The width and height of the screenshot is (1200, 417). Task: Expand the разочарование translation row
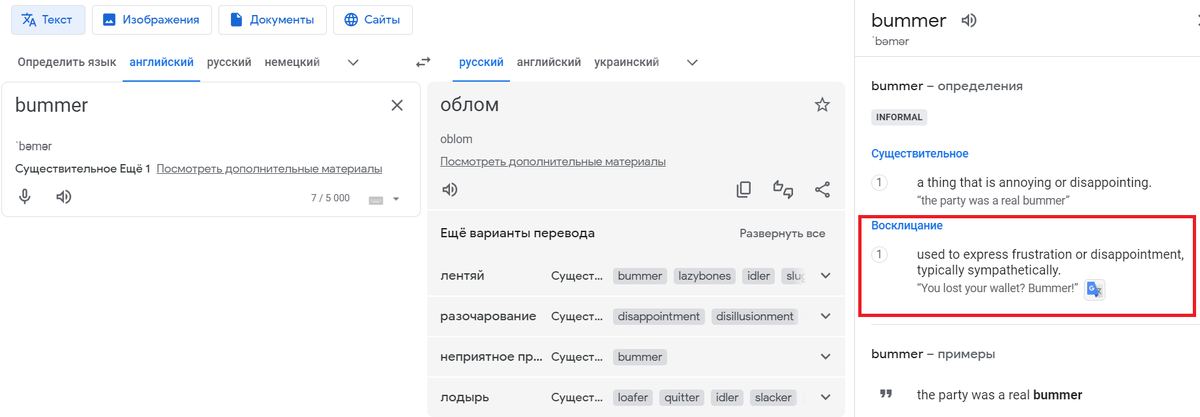tap(825, 316)
